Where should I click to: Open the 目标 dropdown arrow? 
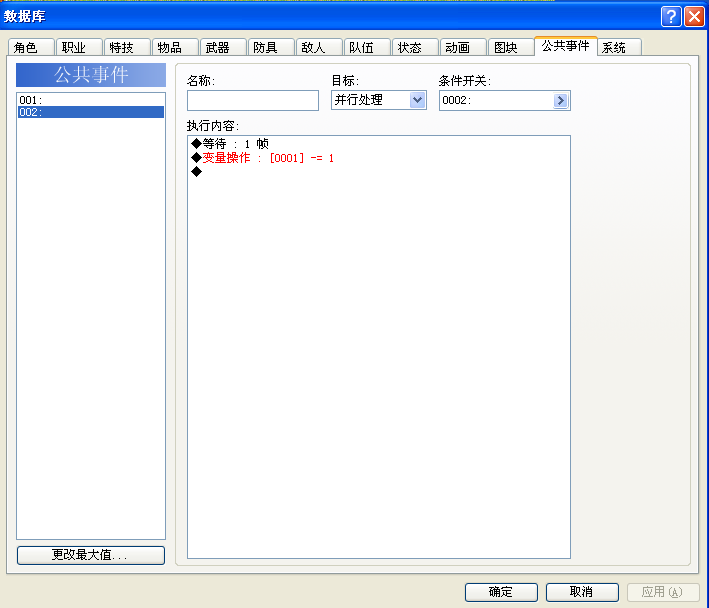(x=417, y=100)
